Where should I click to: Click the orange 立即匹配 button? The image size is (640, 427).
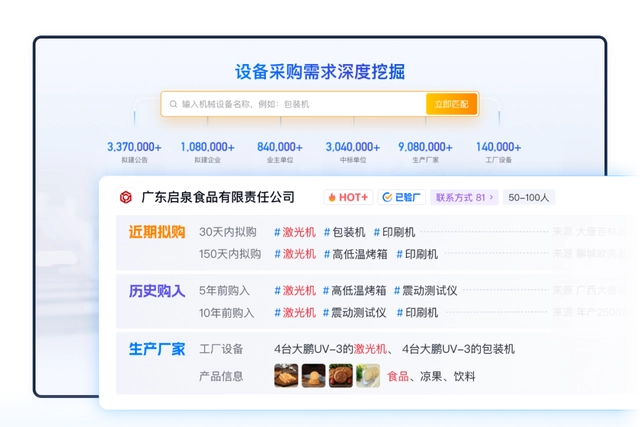point(451,104)
